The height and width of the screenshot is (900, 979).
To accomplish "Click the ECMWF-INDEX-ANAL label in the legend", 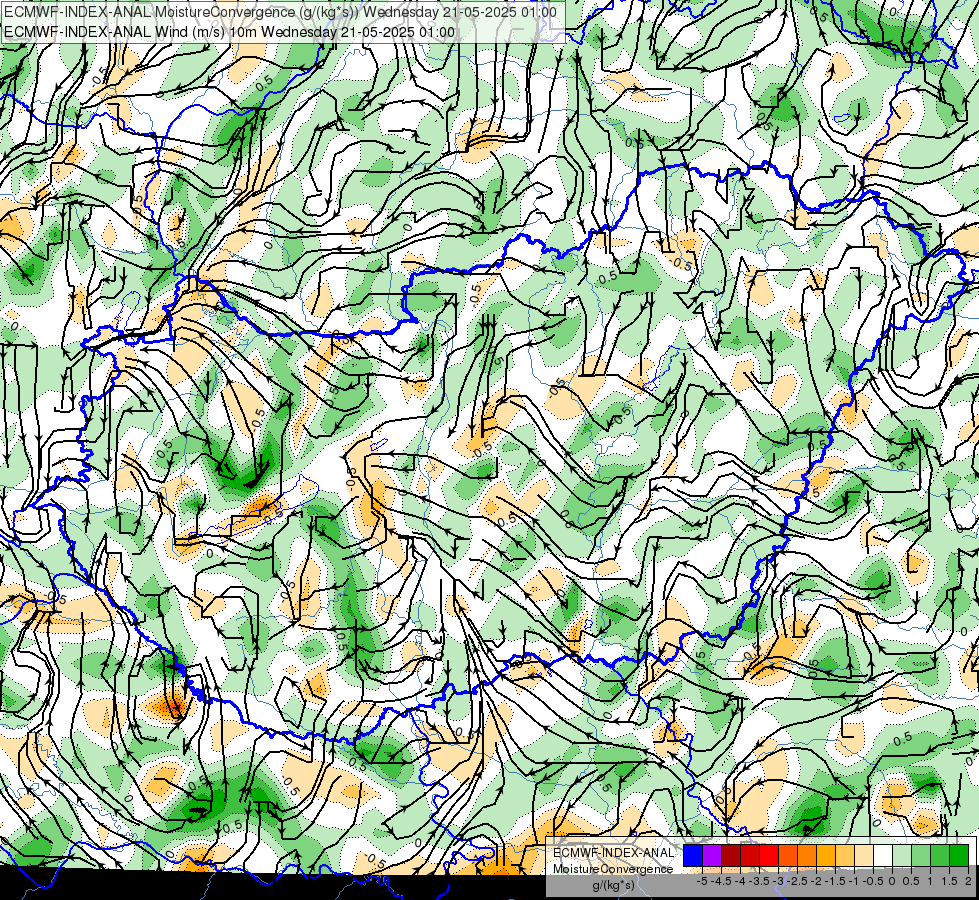I will pyautogui.click(x=613, y=853).
